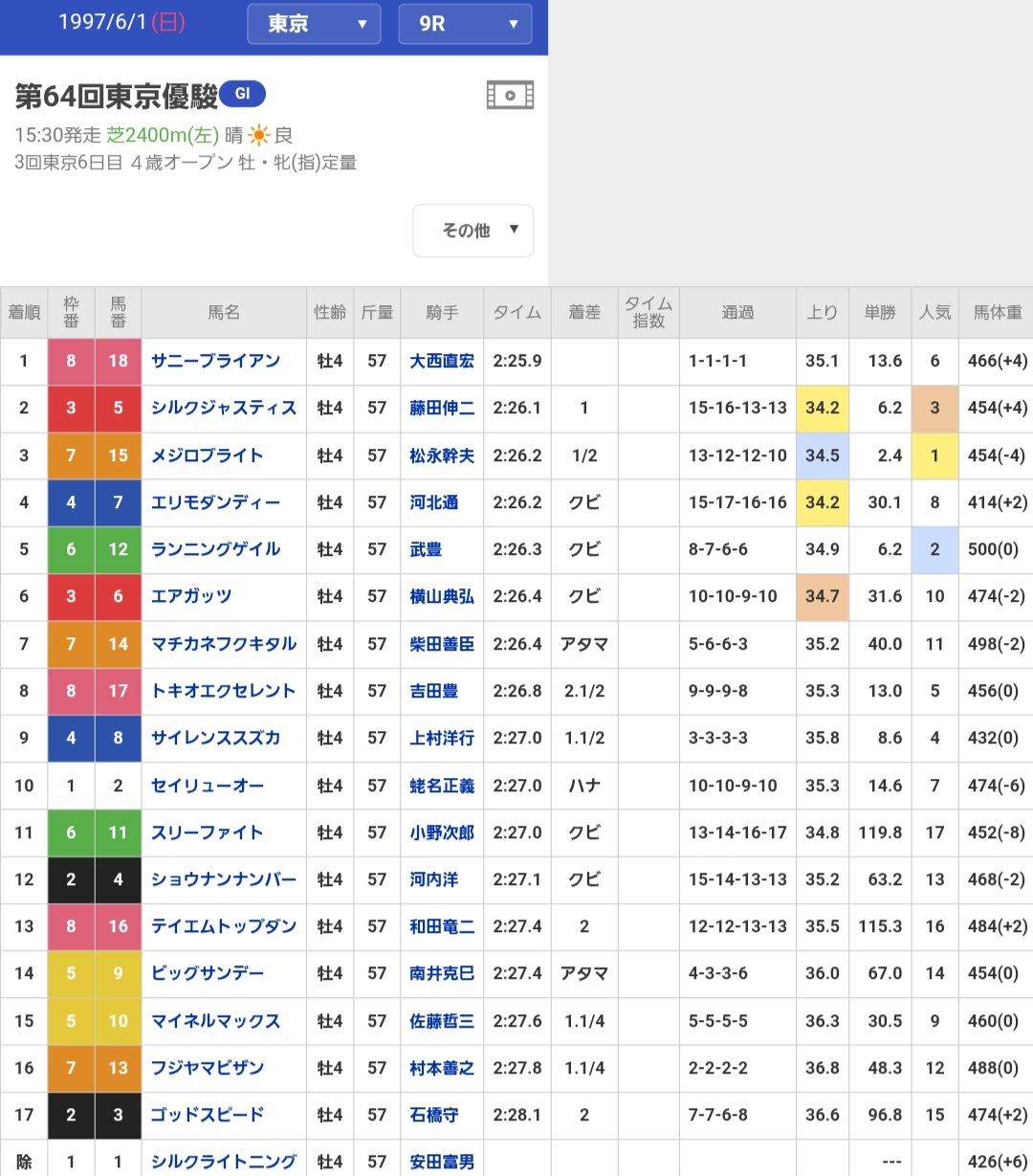Click the yellow popularity cell showing 1

pyautogui.click(x=934, y=455)
